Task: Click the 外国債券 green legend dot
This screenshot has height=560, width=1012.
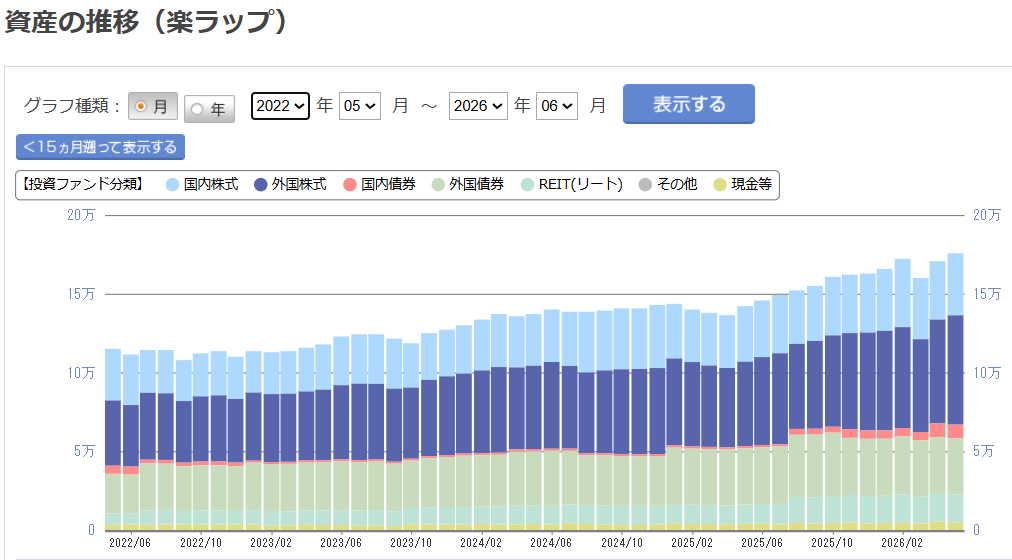Action: 438,185
